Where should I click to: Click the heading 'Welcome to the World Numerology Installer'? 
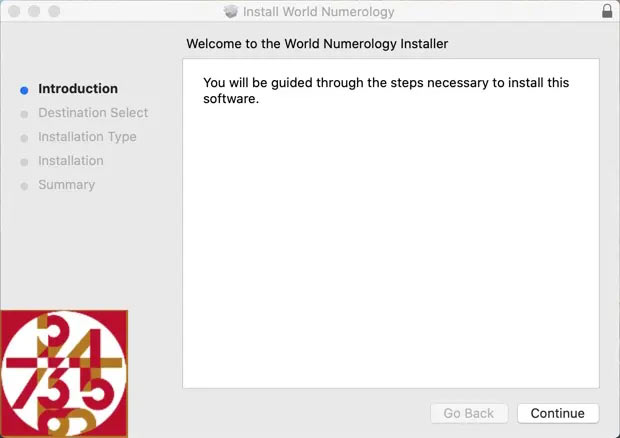pos(317,43)
